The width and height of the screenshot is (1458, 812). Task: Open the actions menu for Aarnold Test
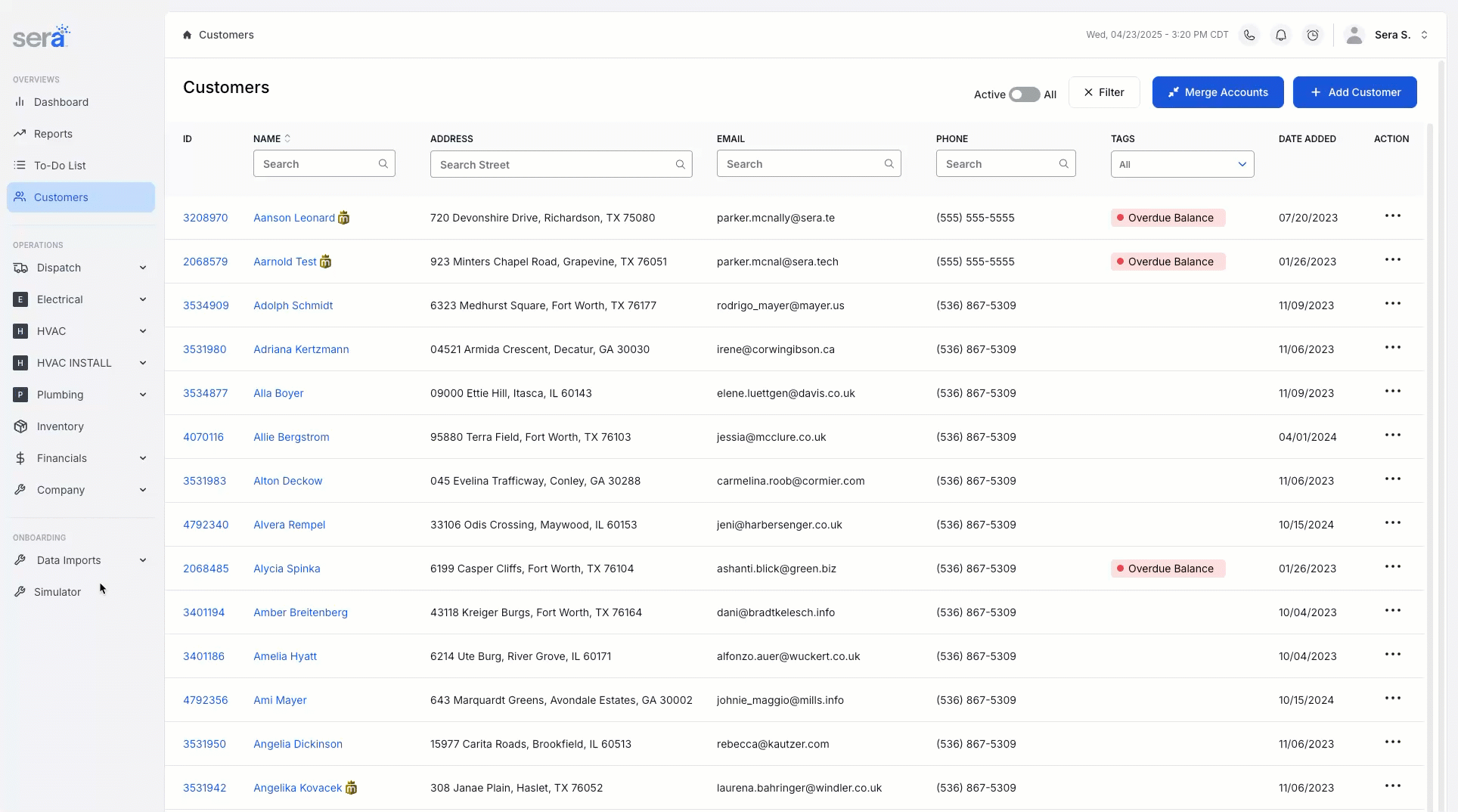point(1393,260)
